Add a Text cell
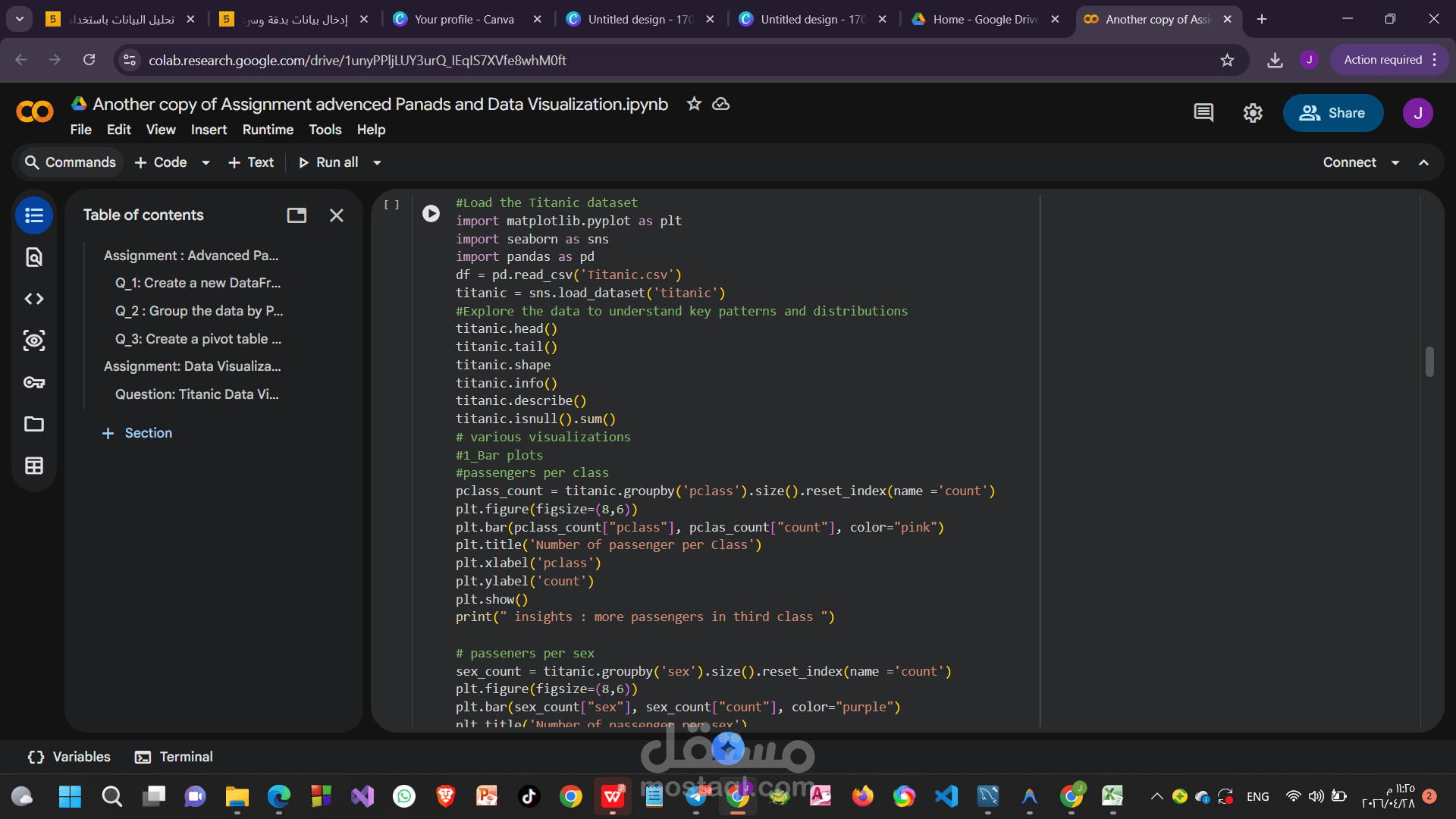1456x819 pixels. pyautogui.click(x=251, y=162)
